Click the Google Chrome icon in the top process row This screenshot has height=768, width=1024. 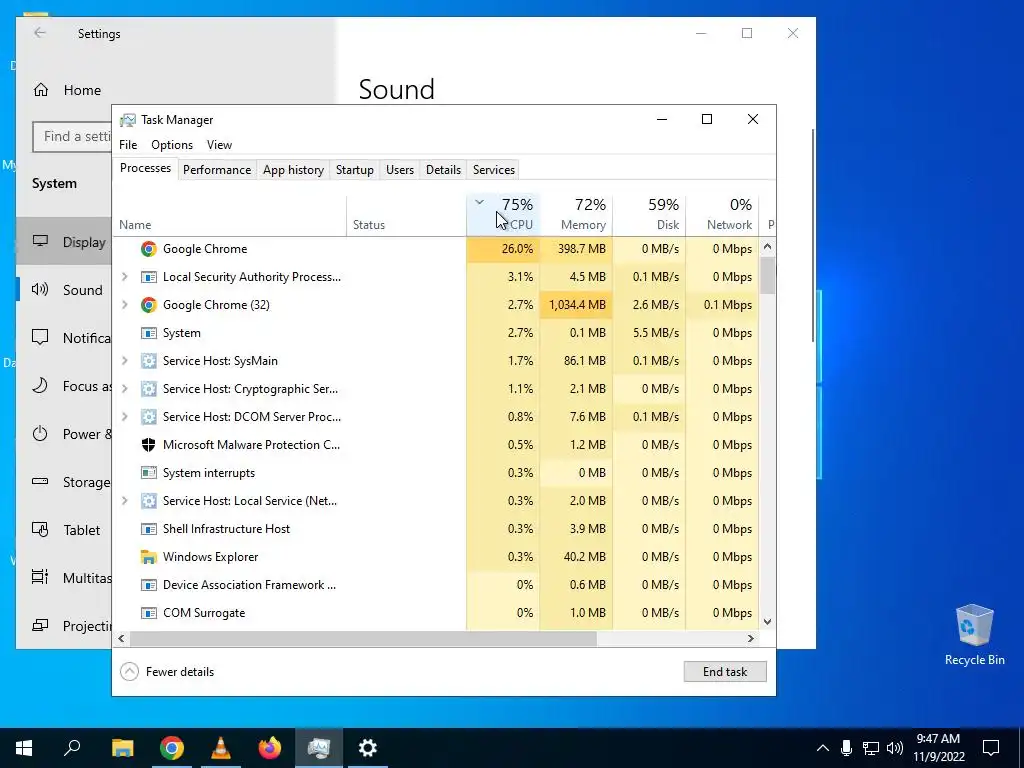tap(149, 249)
